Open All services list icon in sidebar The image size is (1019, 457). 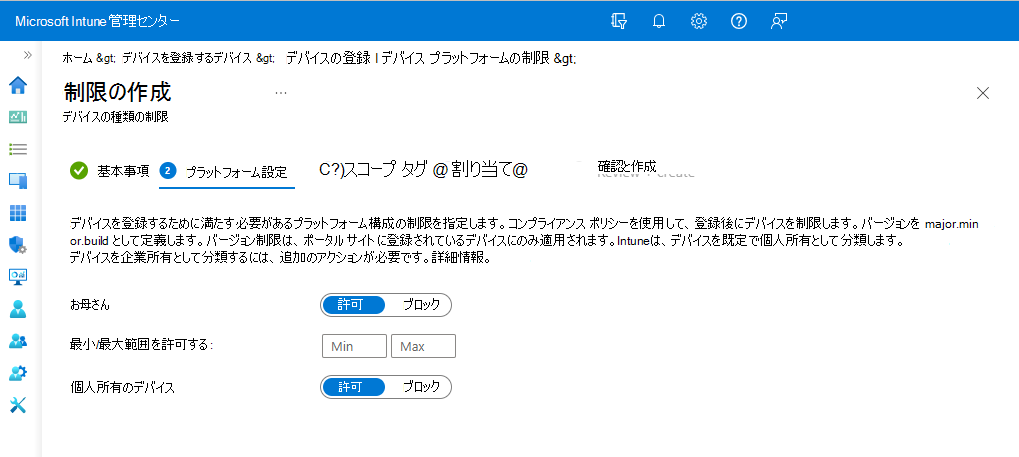pyautogui.click(x=18, y=149)
